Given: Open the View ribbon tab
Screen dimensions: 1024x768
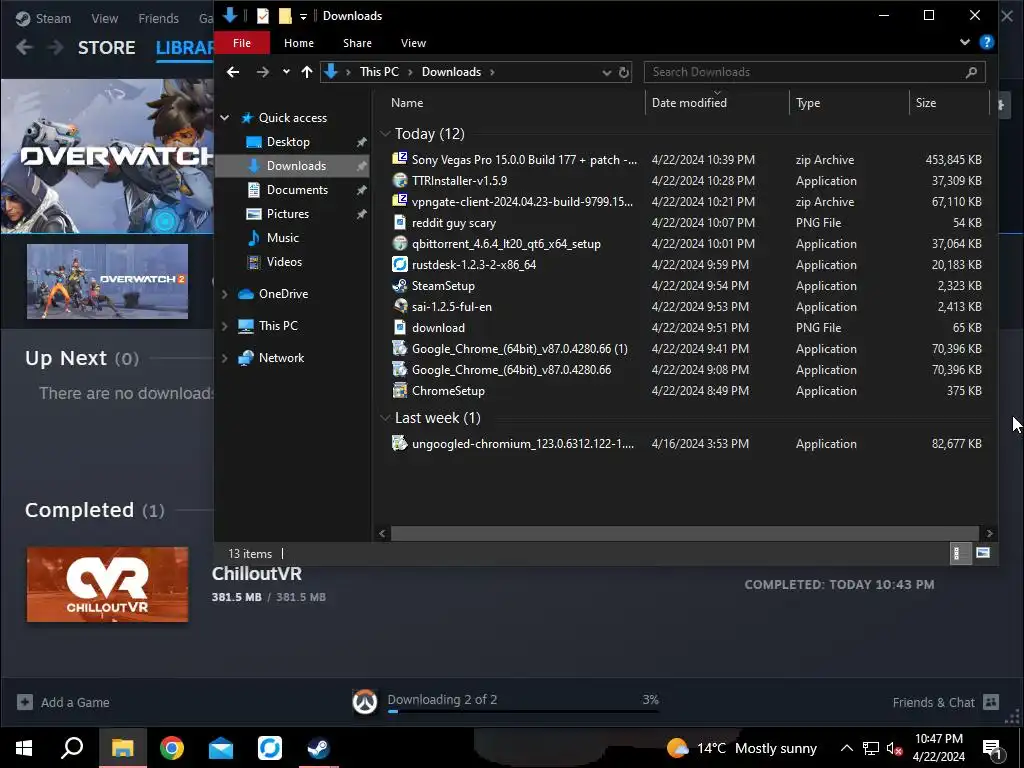Looking at the screenshot, I should 413,42.
